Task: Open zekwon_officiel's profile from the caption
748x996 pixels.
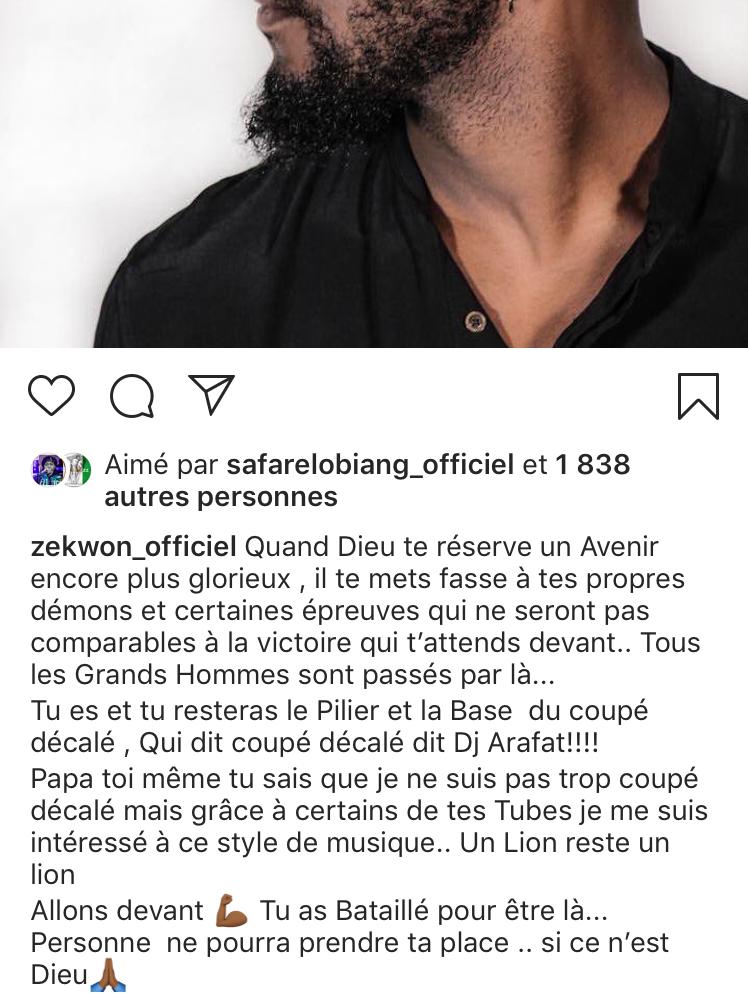Action: tap(133, 548)
